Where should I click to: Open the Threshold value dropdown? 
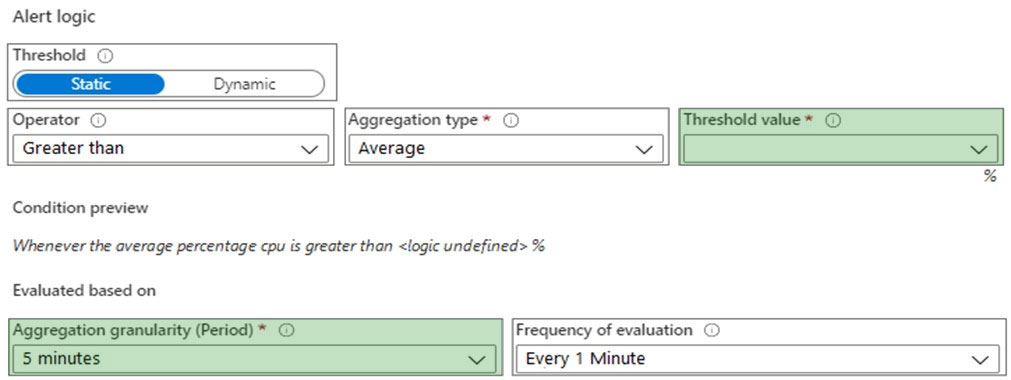[x=841, y=148]
